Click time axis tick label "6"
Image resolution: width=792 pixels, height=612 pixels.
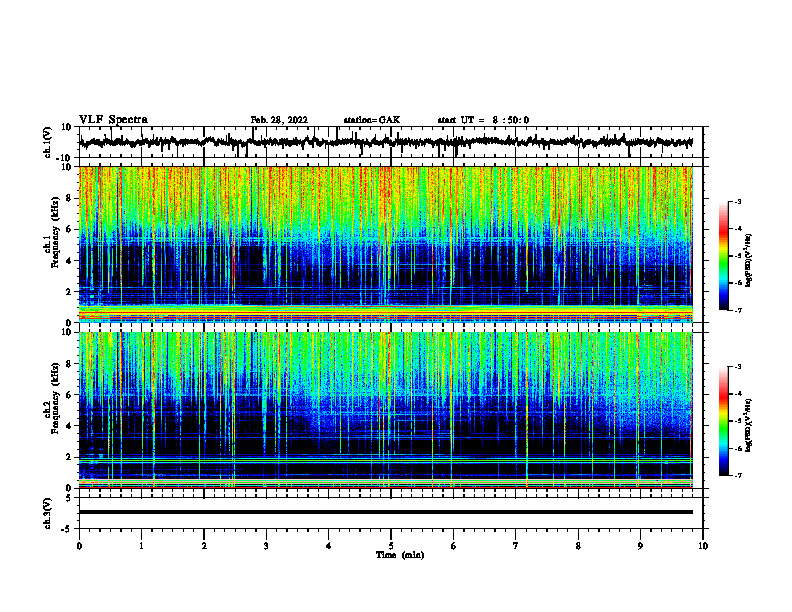click(454, 546)
